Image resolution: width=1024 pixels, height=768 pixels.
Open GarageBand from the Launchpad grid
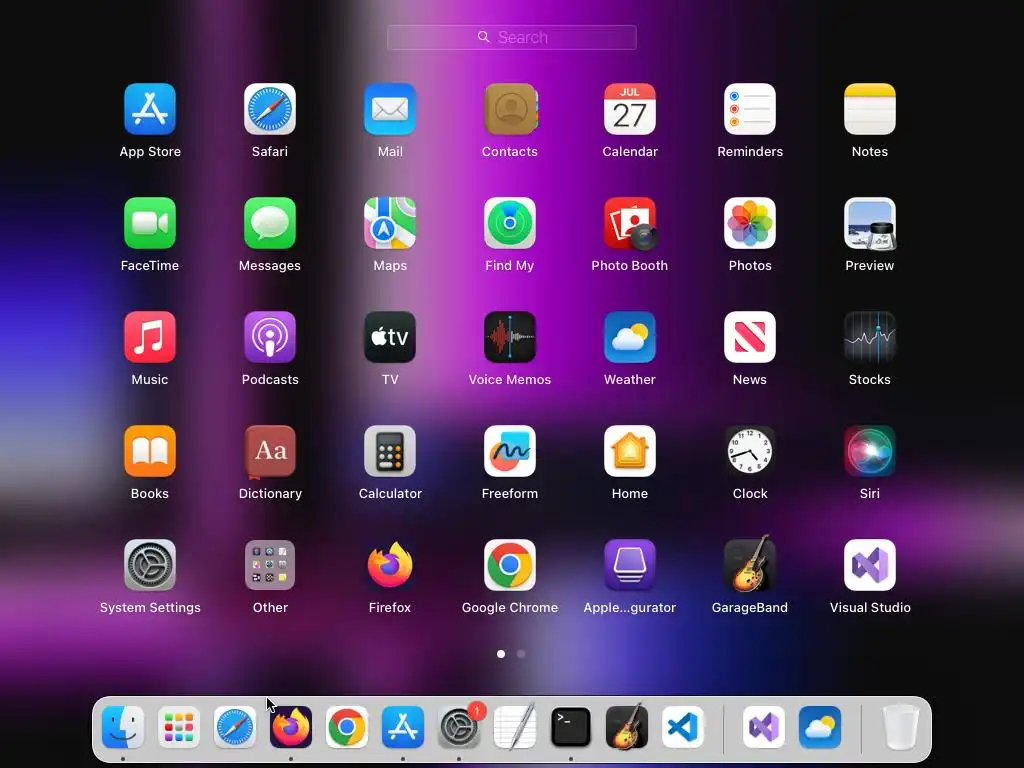point(750,564)
